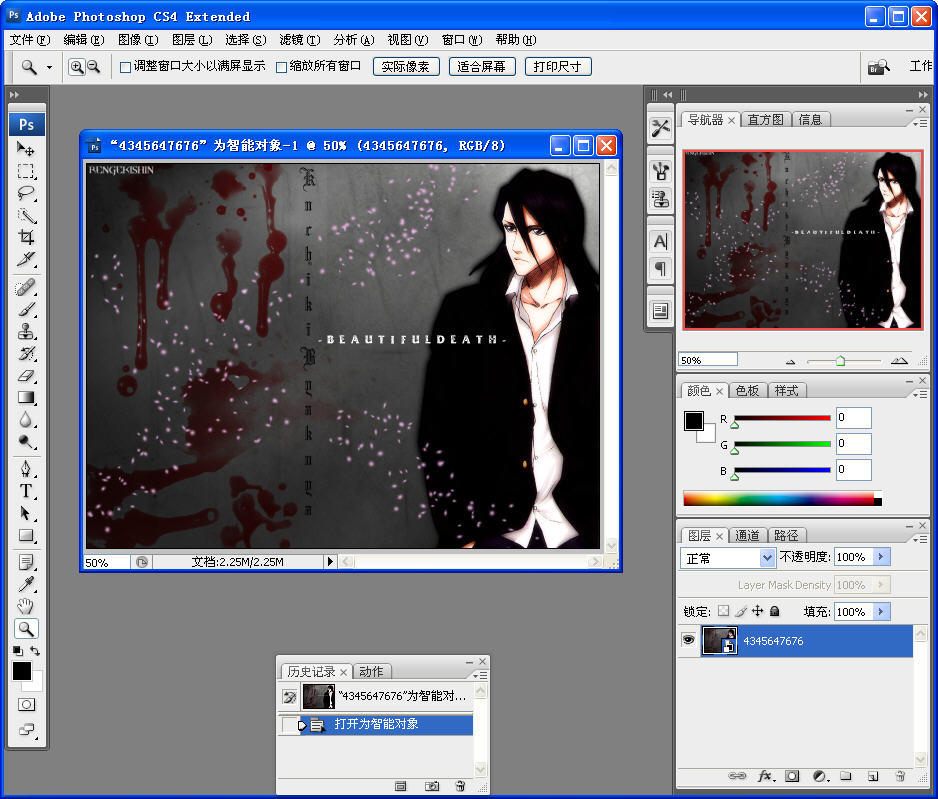Select the Eyedropper tool
Image resolution: width=938 pixels, height=799 pixels.
26,584
